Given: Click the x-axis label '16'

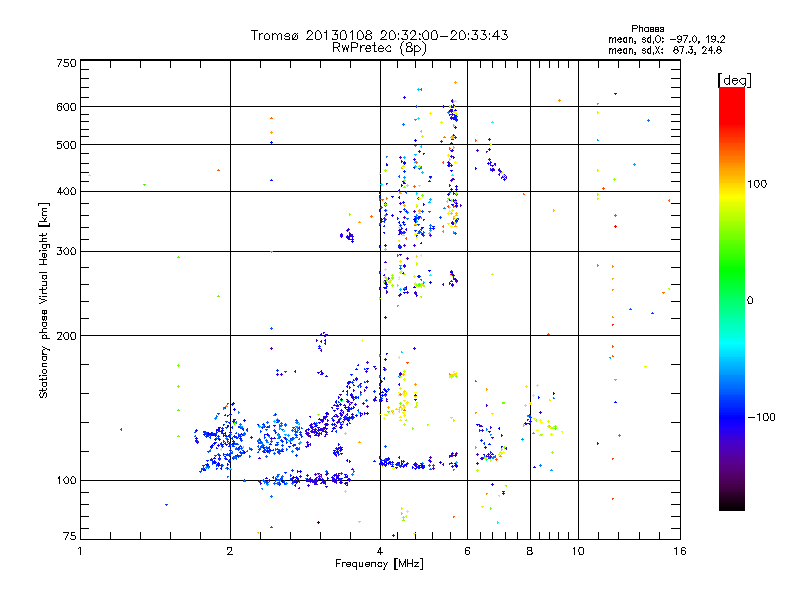Looking at the screenshot, I should pyautogui.click(x=680, y=551).
